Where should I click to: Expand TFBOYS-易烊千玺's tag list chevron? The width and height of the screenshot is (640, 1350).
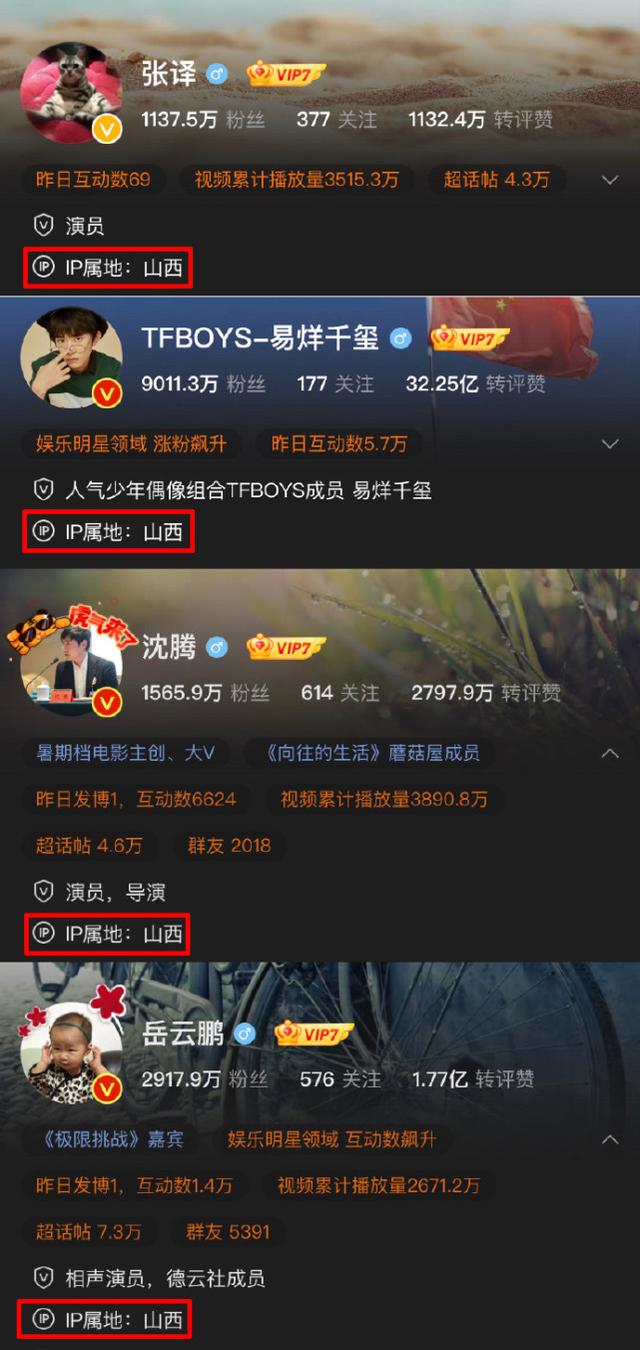pyautogui.click(x=610, y=444)
